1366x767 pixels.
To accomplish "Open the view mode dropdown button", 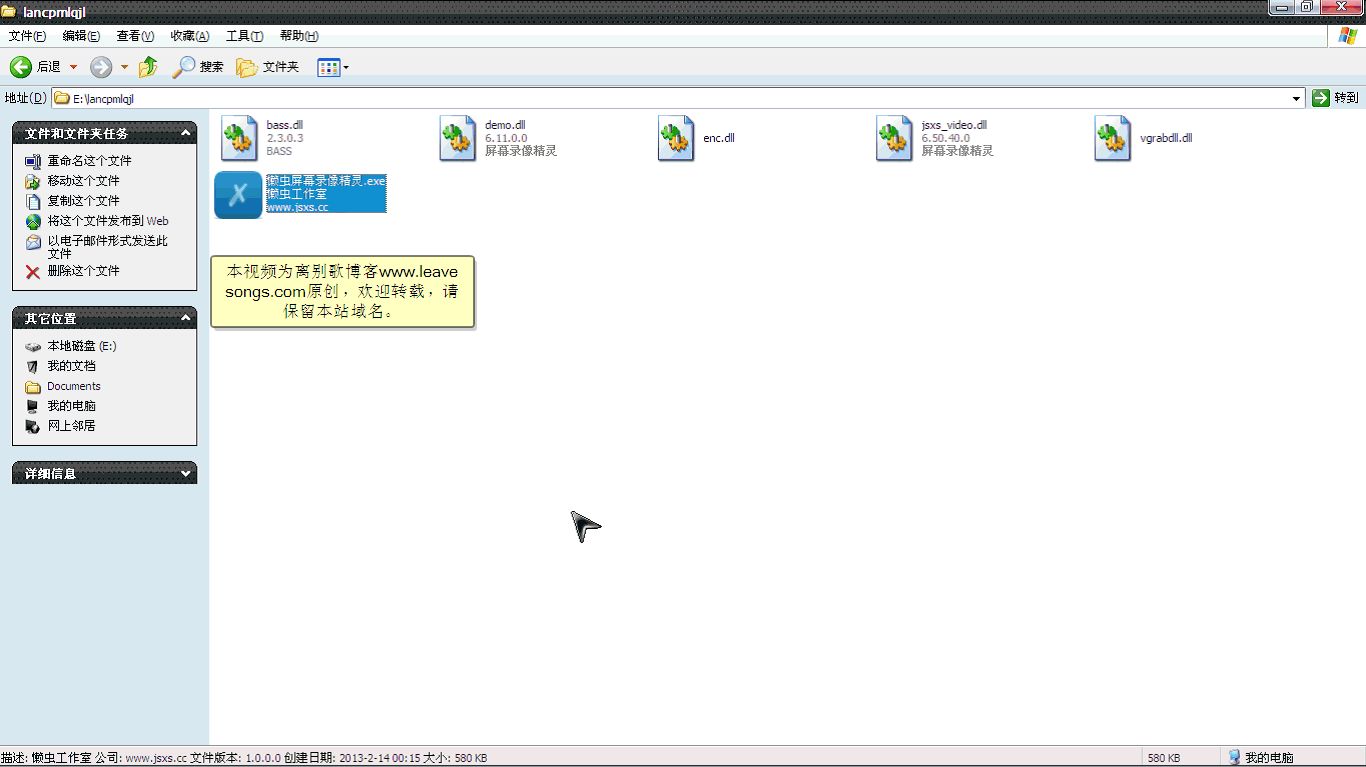I will [333, 67].
